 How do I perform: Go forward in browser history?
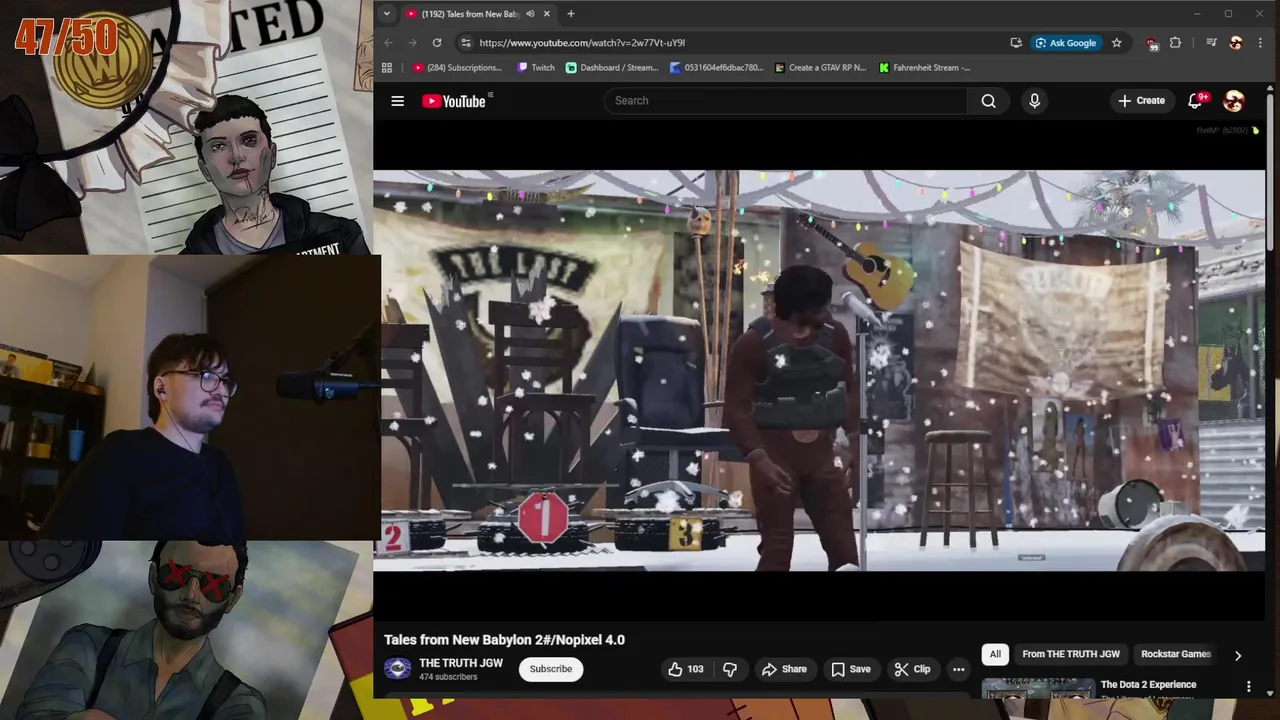tap(412, 43)
